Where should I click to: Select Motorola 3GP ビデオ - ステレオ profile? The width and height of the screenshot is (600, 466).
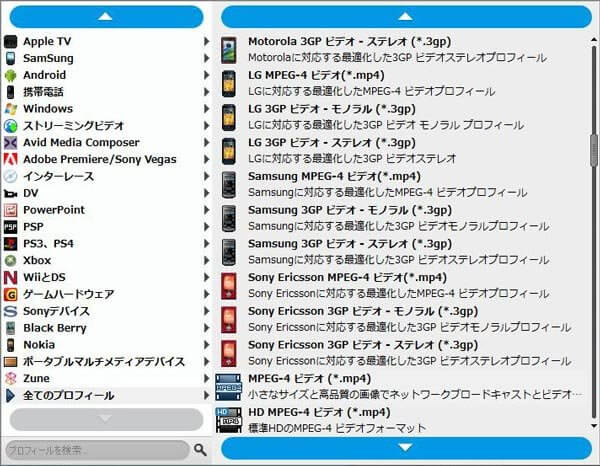tap(402, 50)
